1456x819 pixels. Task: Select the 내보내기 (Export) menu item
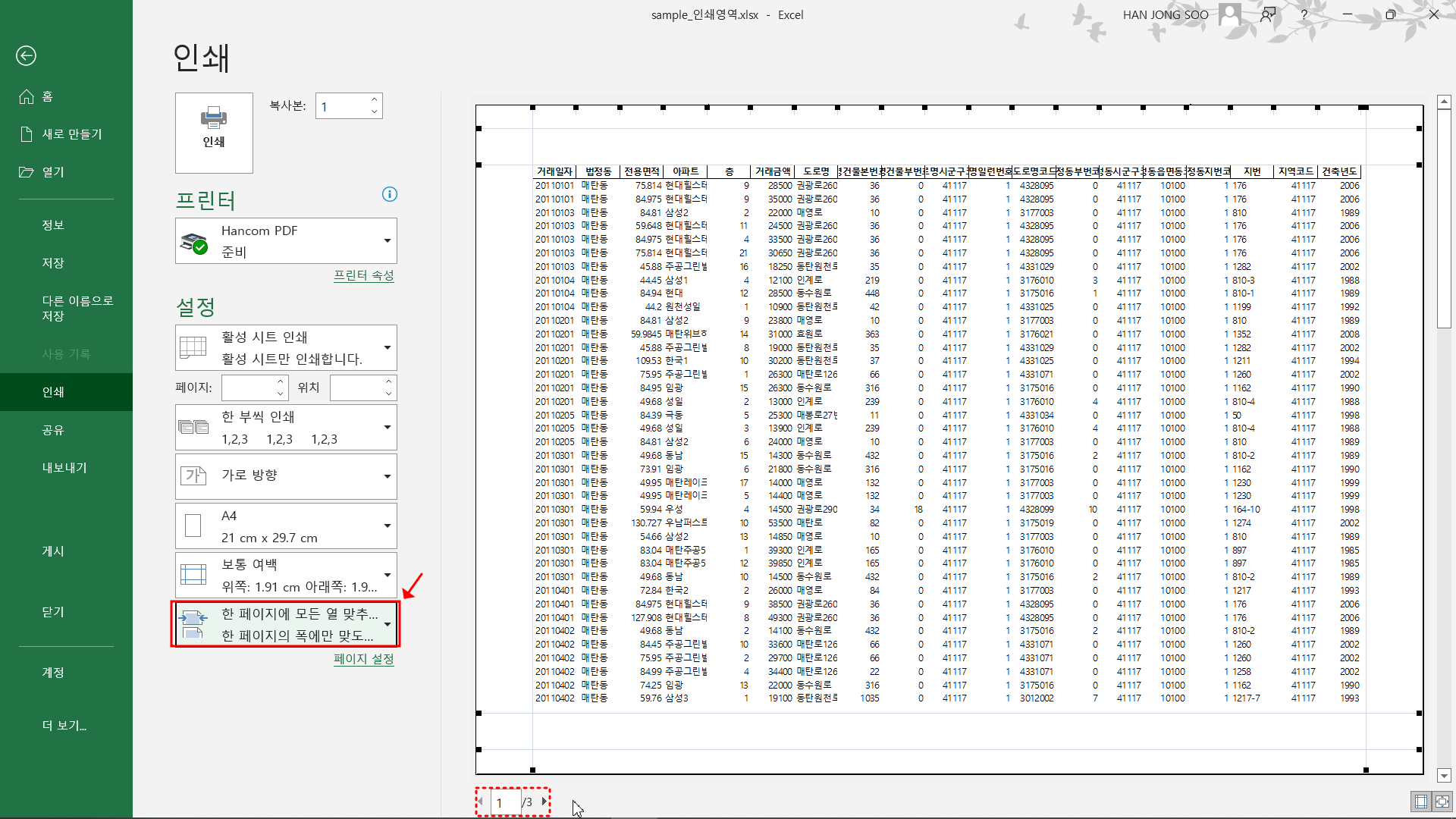point(64,468)
